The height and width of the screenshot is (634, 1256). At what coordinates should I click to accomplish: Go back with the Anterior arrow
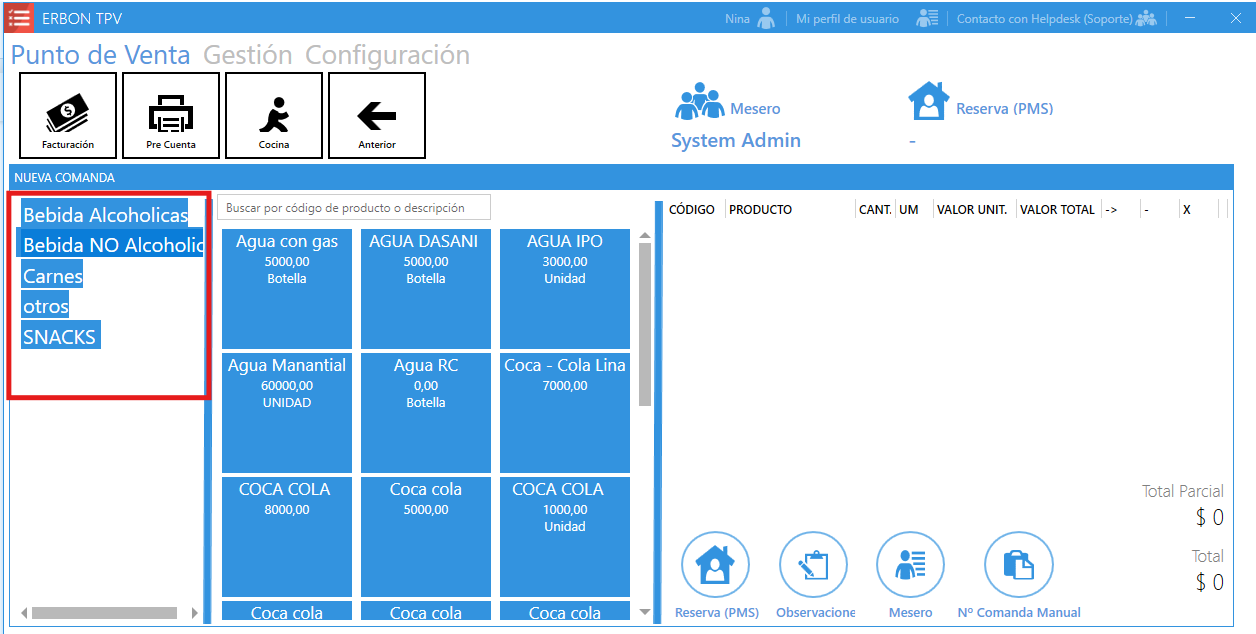pos(377,115)
